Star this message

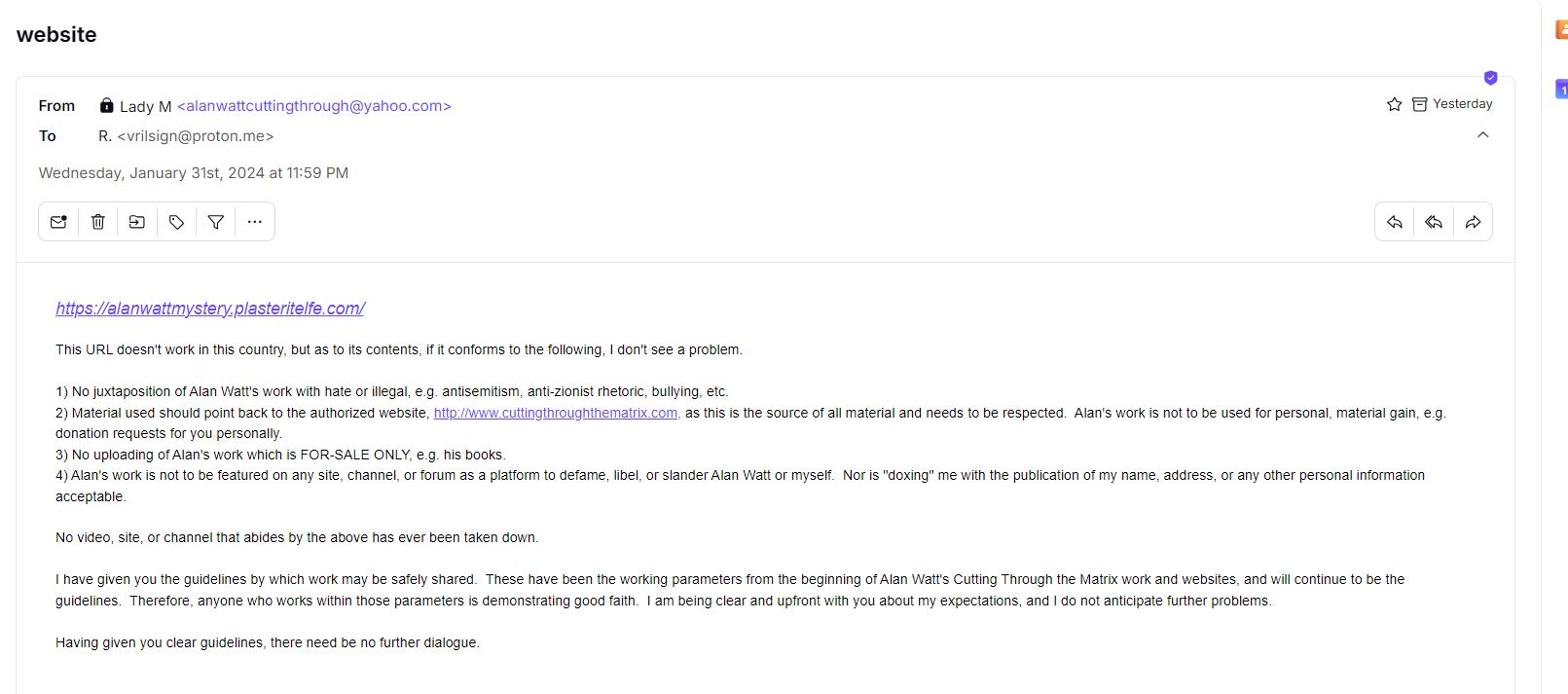point(1394,104)
